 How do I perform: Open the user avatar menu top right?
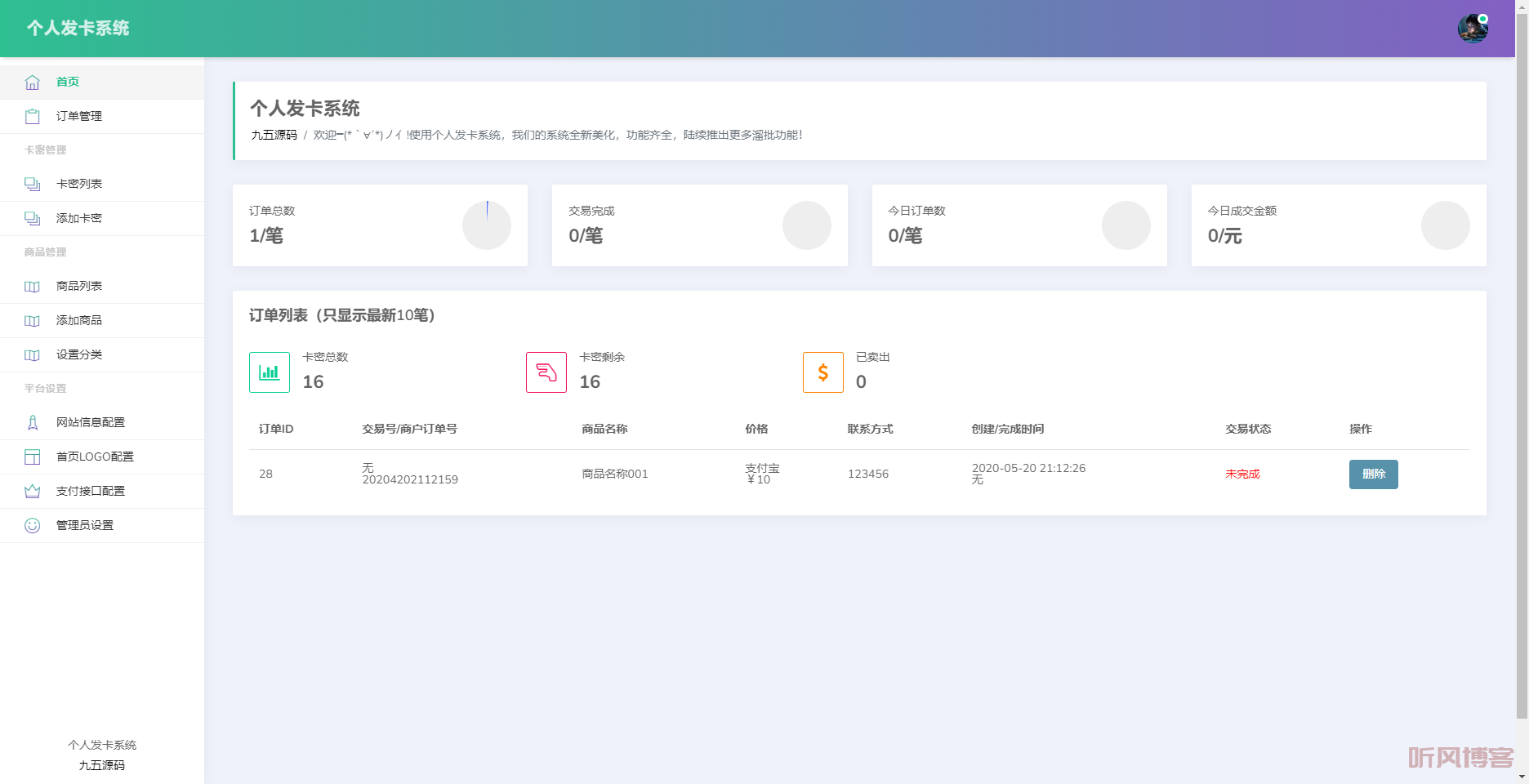pos(1473,28)
